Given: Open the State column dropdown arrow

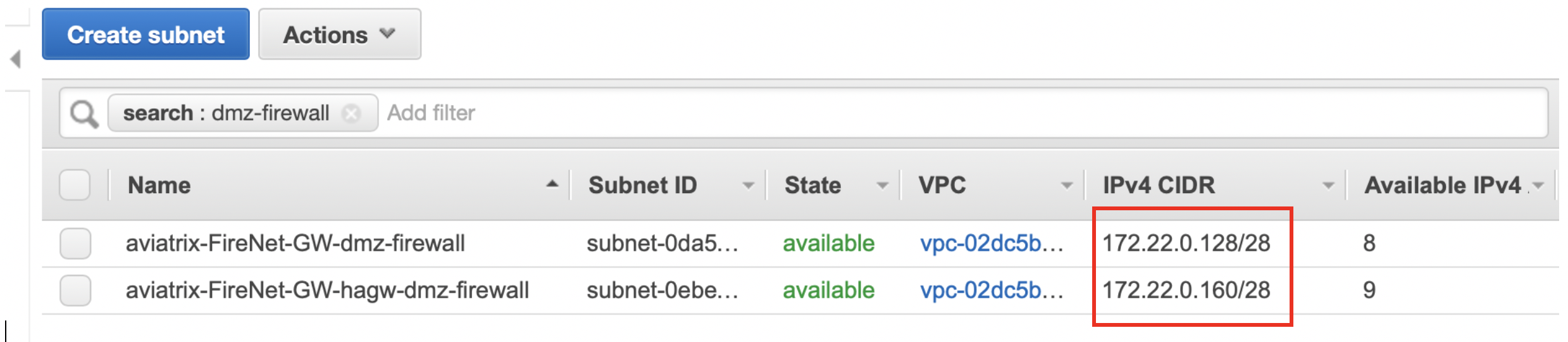Looking at the screenshot, I should pyautogui.click(x=882, y=186).
